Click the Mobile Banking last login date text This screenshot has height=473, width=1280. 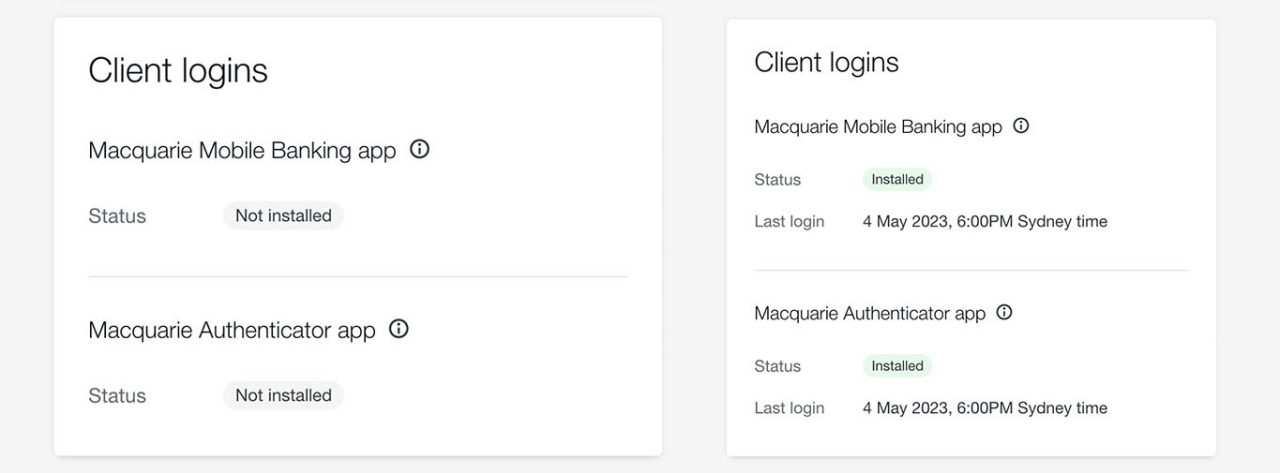(x=985, y=222)
